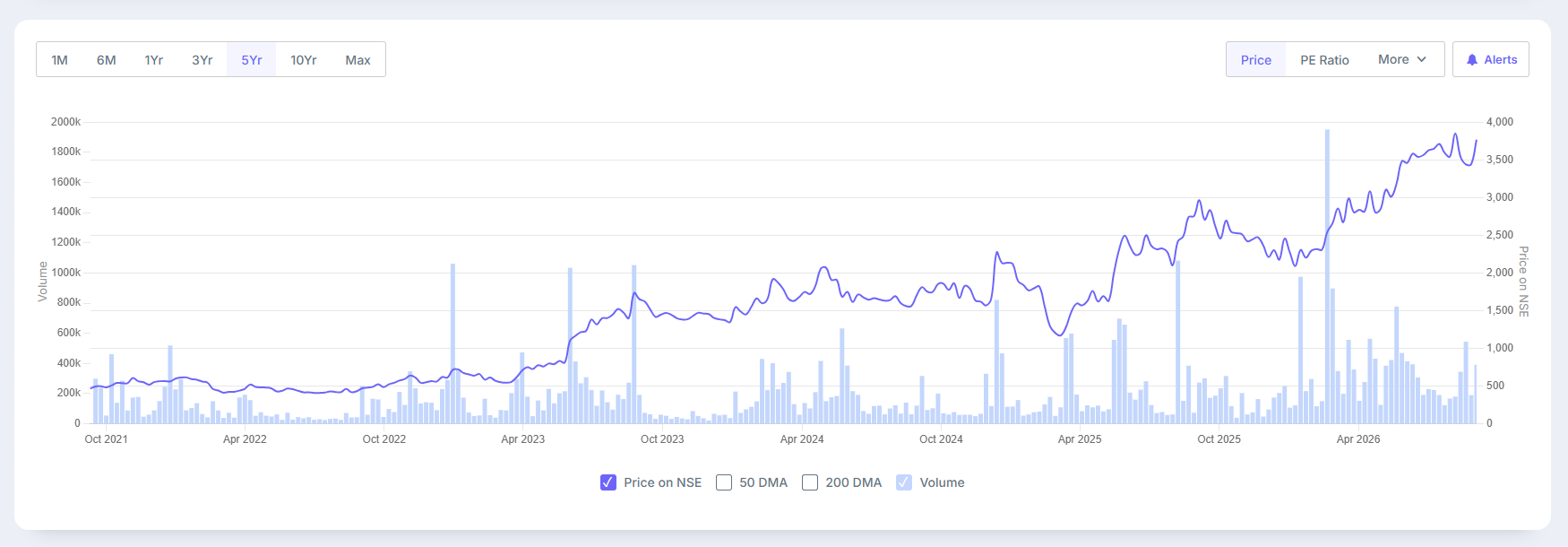Show the Max time range
This screenshot has height=547, width=1568.
coord(358,60)
